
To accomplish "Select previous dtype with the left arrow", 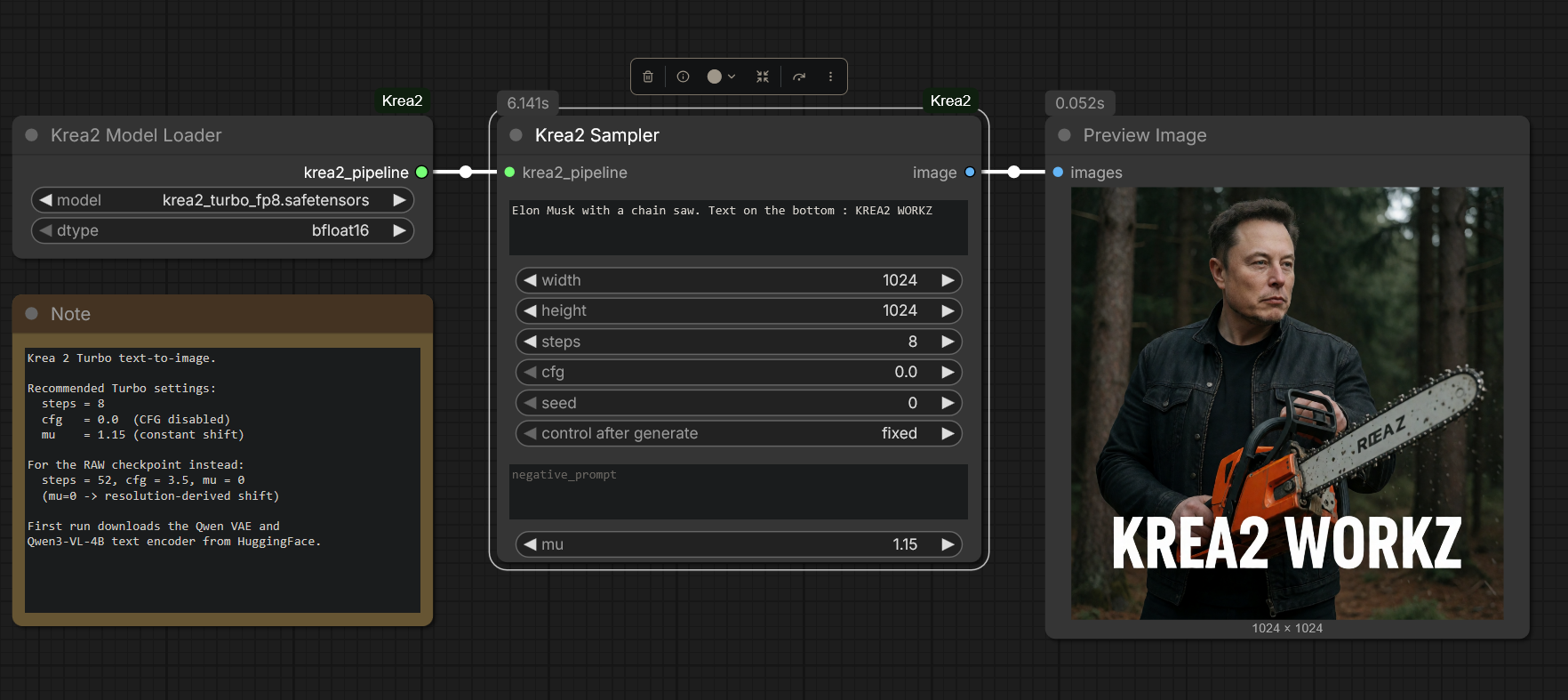I will 45,230.
